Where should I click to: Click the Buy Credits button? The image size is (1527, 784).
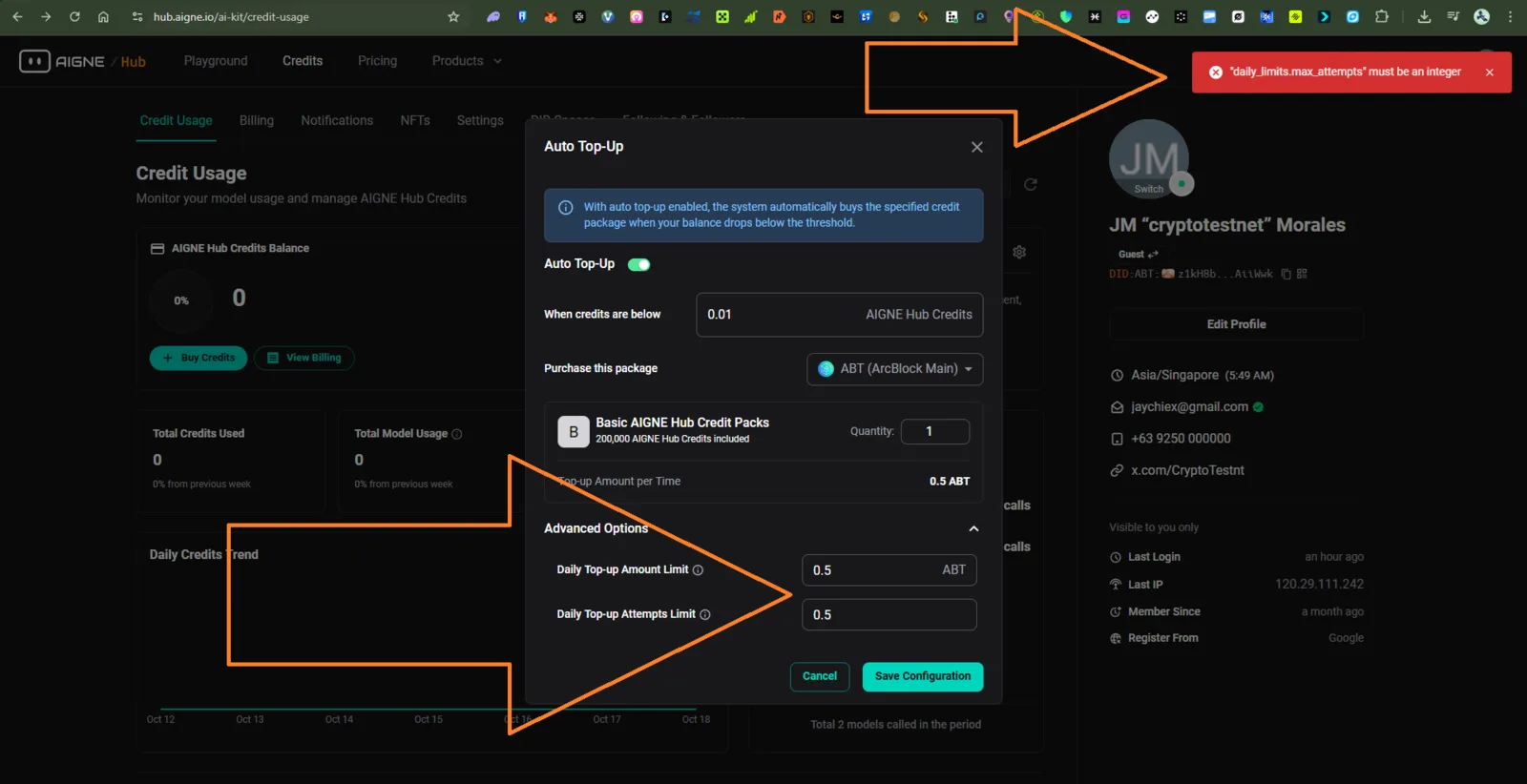199,358
